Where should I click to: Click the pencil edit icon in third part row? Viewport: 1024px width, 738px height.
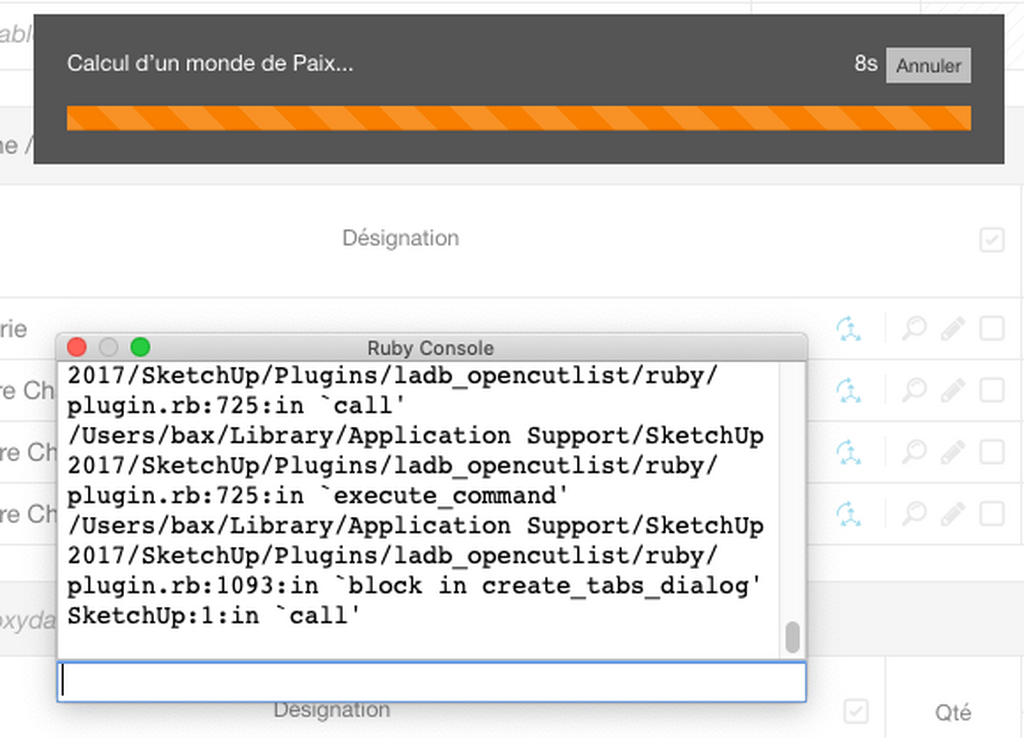click(953, 452)
